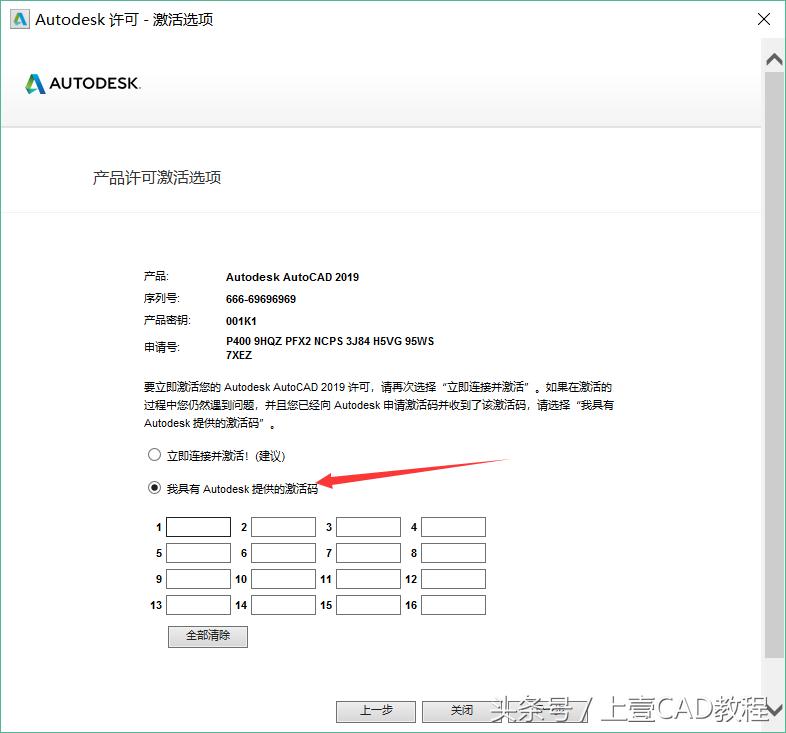This screenshot has height=733, width=786.
Task: Click activation code field 13
Action: tap(199, 605)
